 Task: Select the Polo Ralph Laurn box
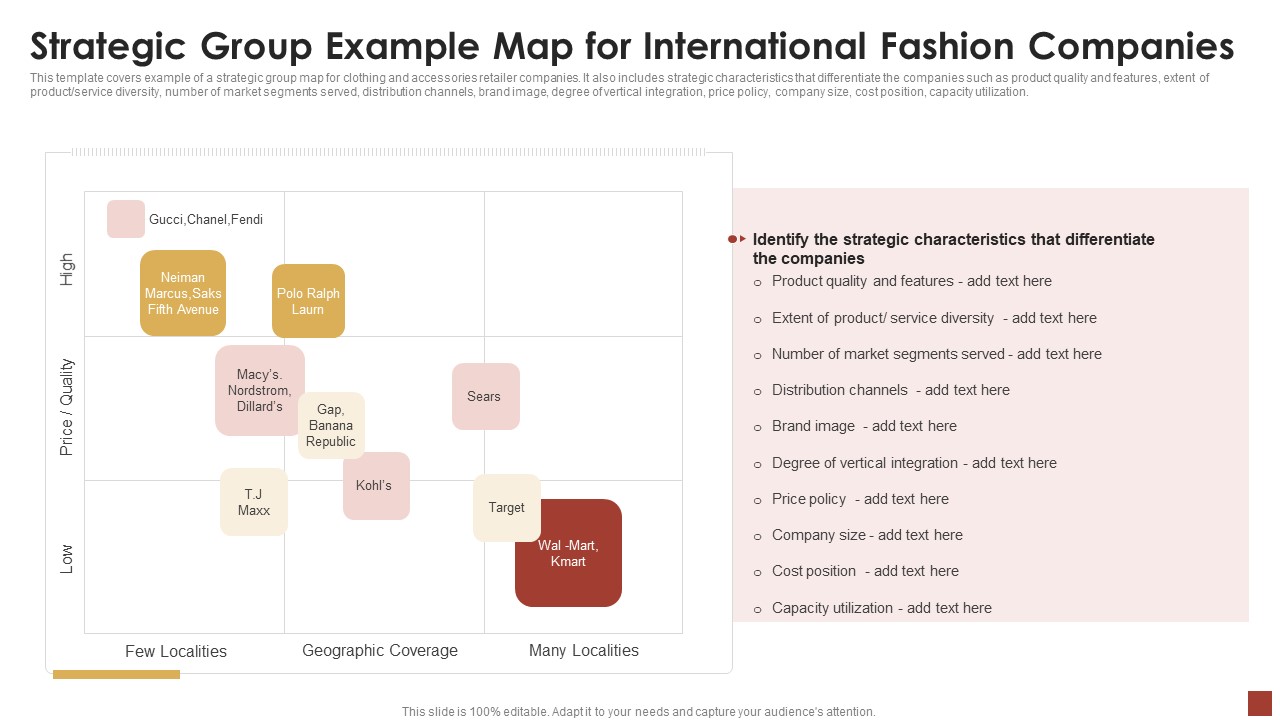coord(308,301)
